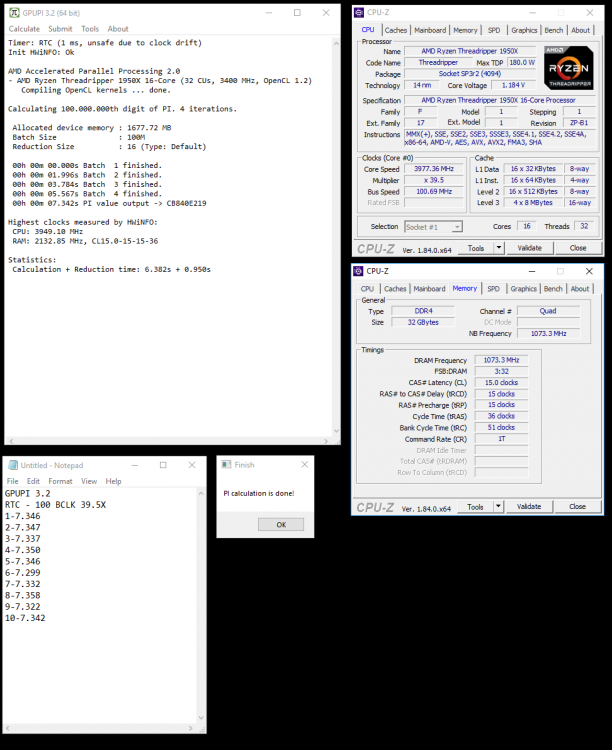
Task: Click the Threads count field 32
Action: click(584, 226)
